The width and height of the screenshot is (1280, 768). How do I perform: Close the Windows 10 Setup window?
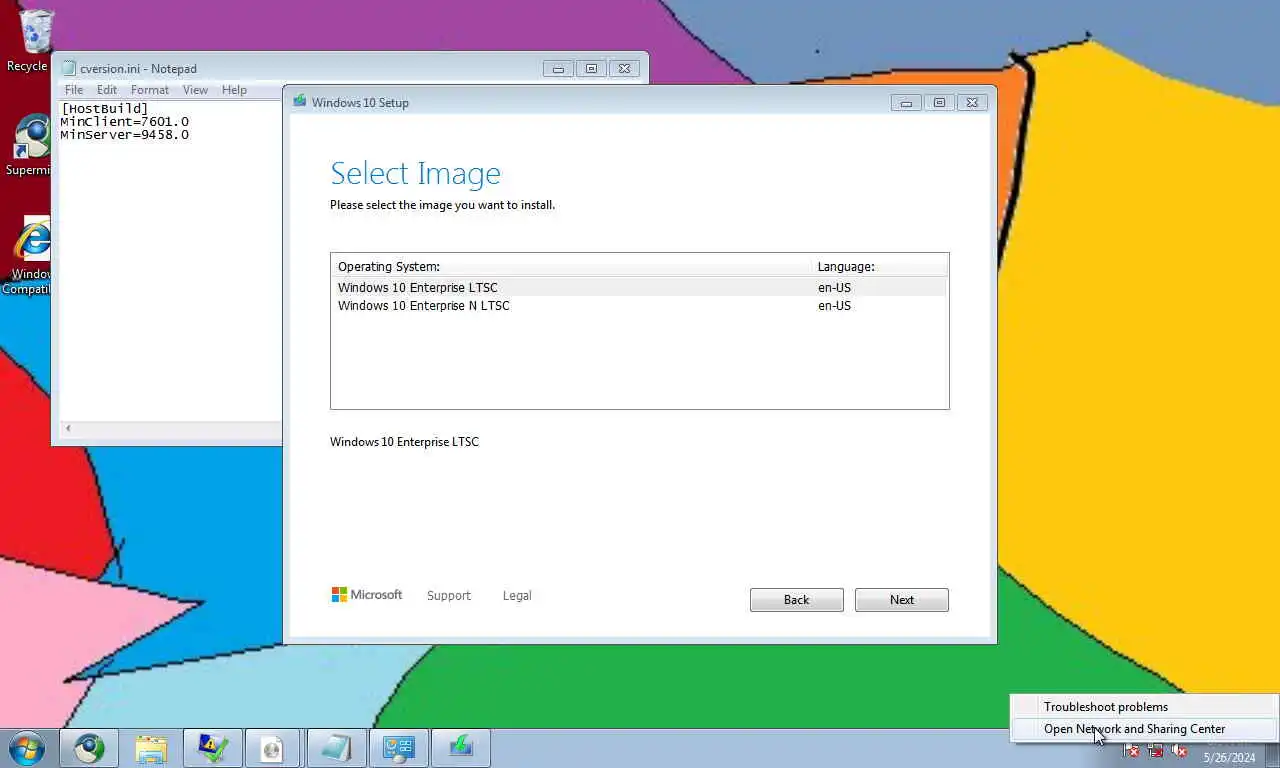972,102
